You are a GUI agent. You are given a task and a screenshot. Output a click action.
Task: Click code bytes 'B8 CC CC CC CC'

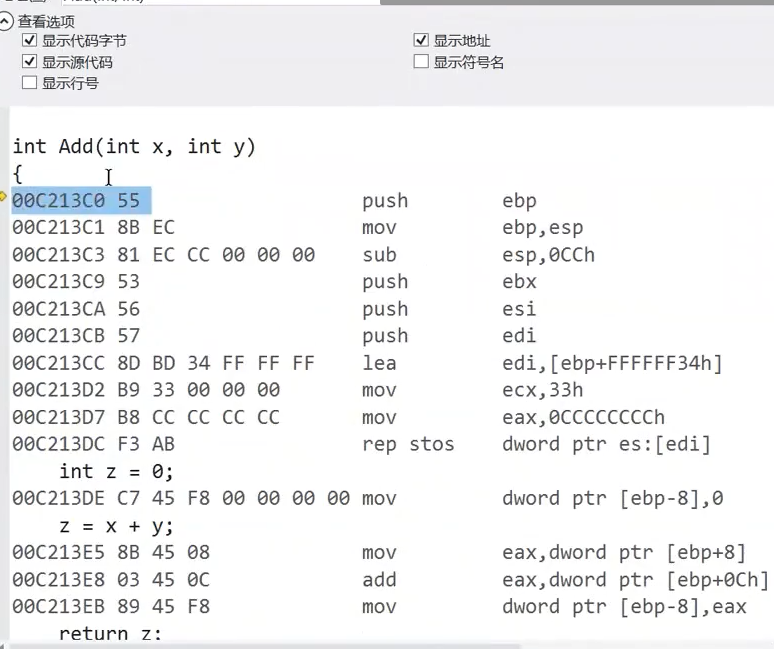click(x=198, y=417)
